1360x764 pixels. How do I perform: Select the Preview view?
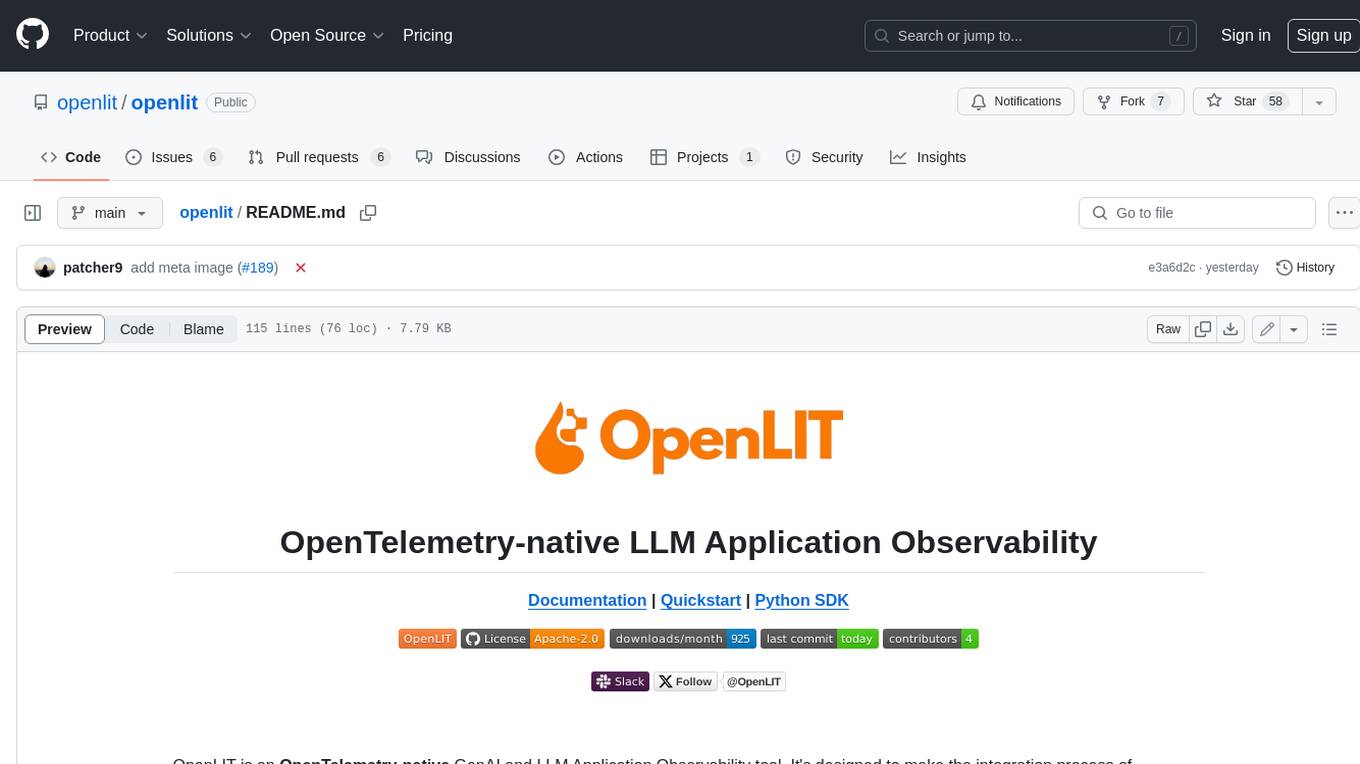[65, 329]
